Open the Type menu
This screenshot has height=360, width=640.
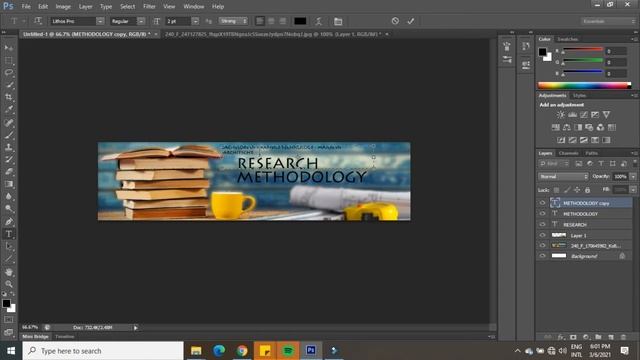(x=106, y=7)
